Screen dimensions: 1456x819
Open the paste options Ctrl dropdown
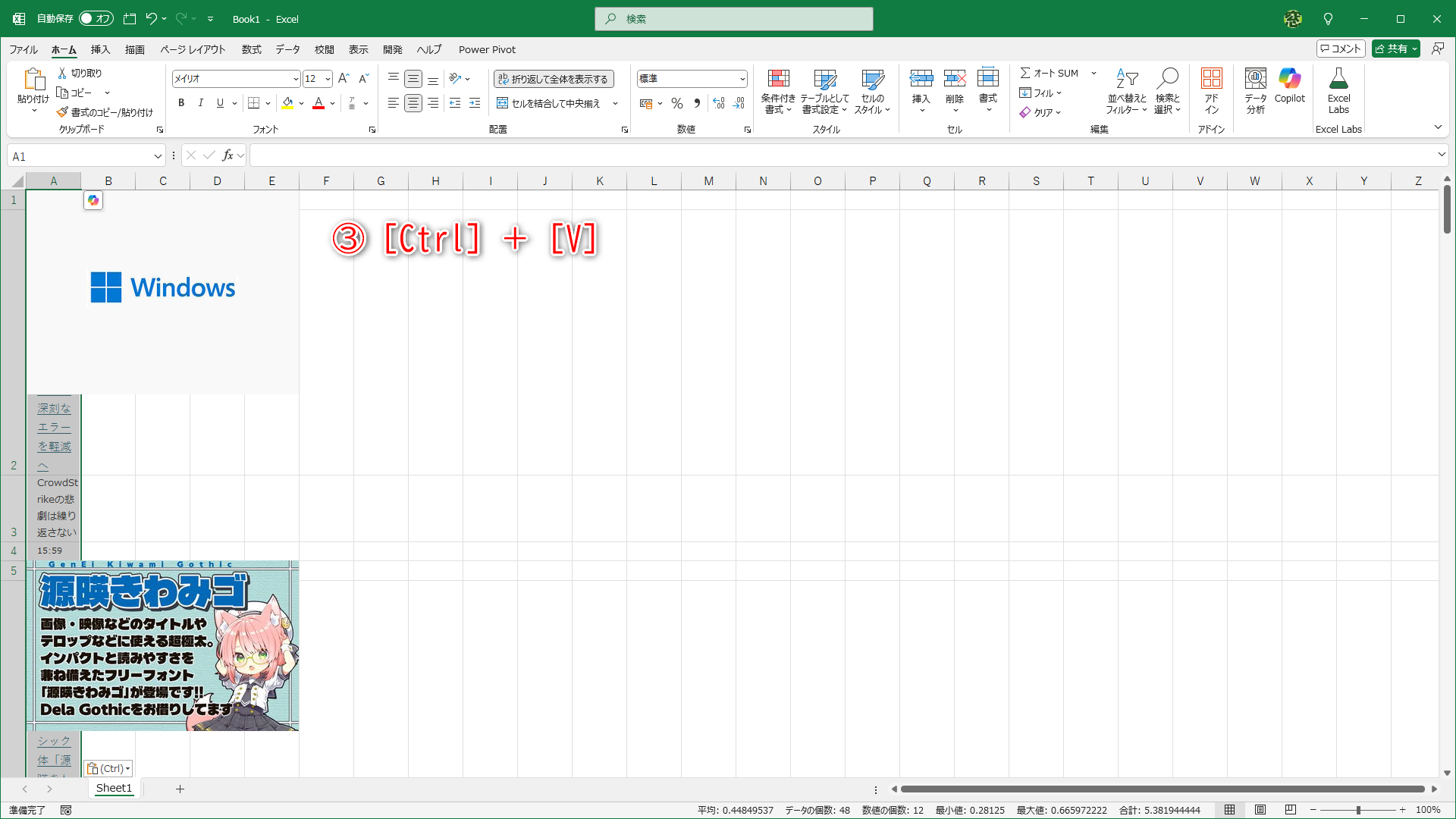108,768
